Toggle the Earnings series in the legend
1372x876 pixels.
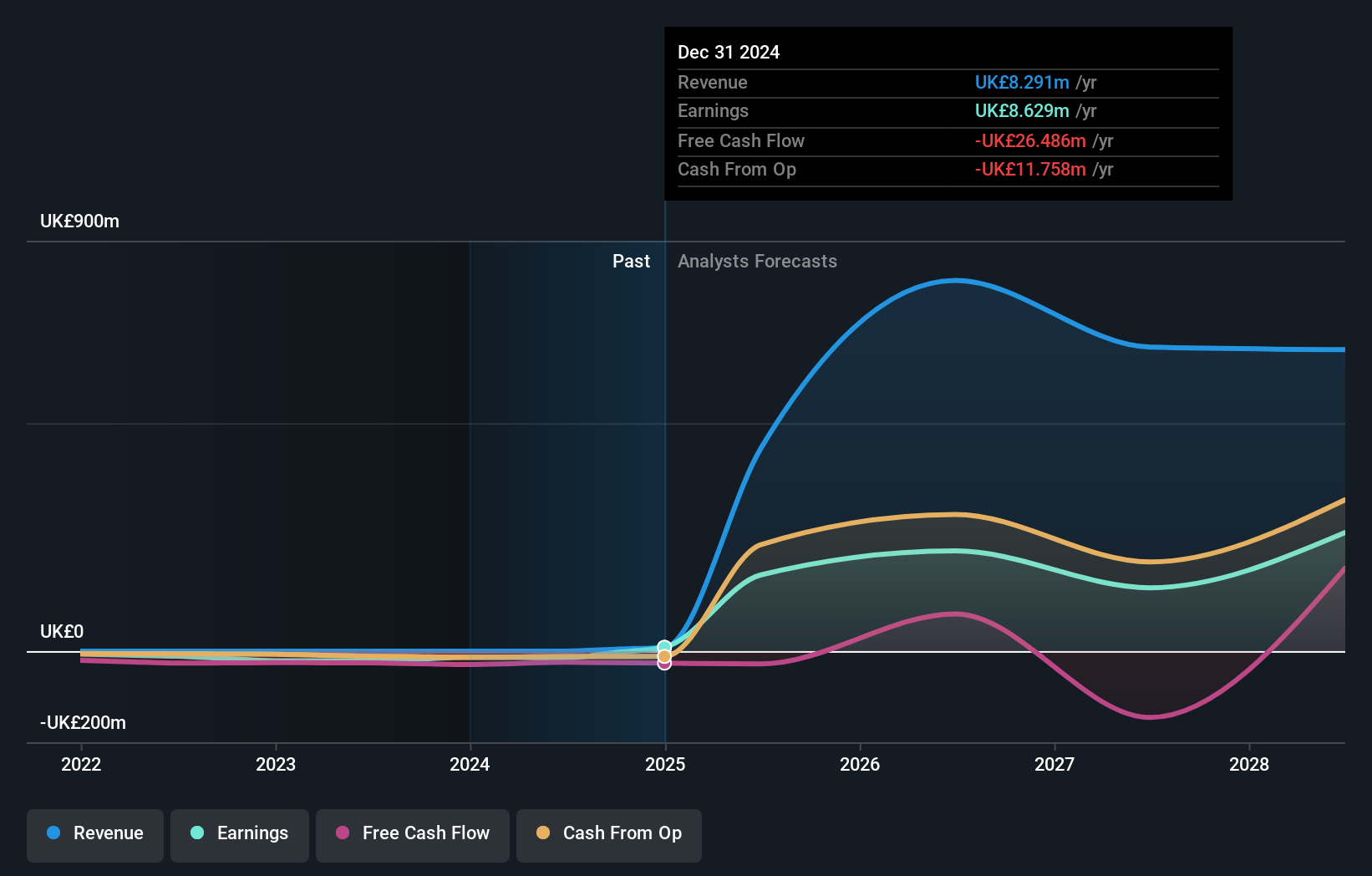[x=239, y=834]
